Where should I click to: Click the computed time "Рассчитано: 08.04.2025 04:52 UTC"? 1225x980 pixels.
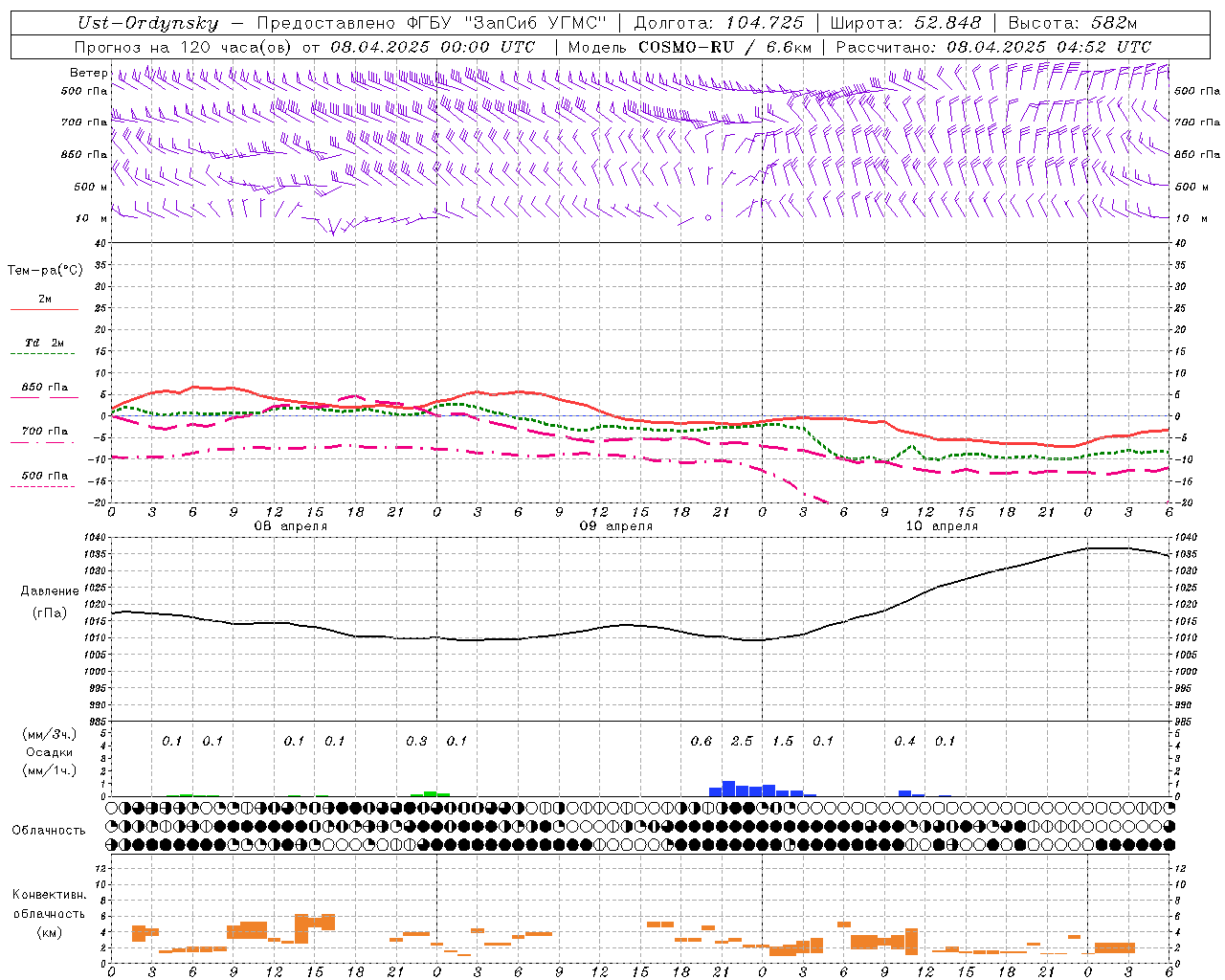(993, 47)
